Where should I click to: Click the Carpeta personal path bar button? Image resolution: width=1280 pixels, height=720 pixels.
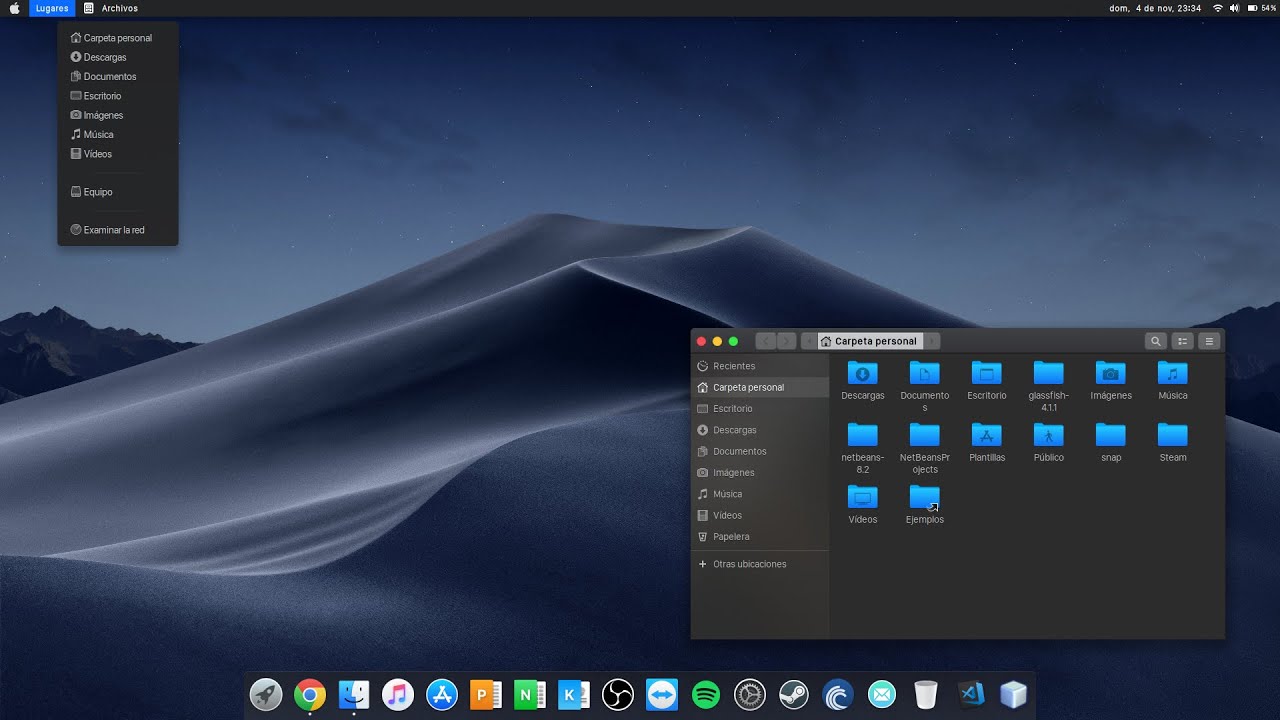[x=869, y=341]
